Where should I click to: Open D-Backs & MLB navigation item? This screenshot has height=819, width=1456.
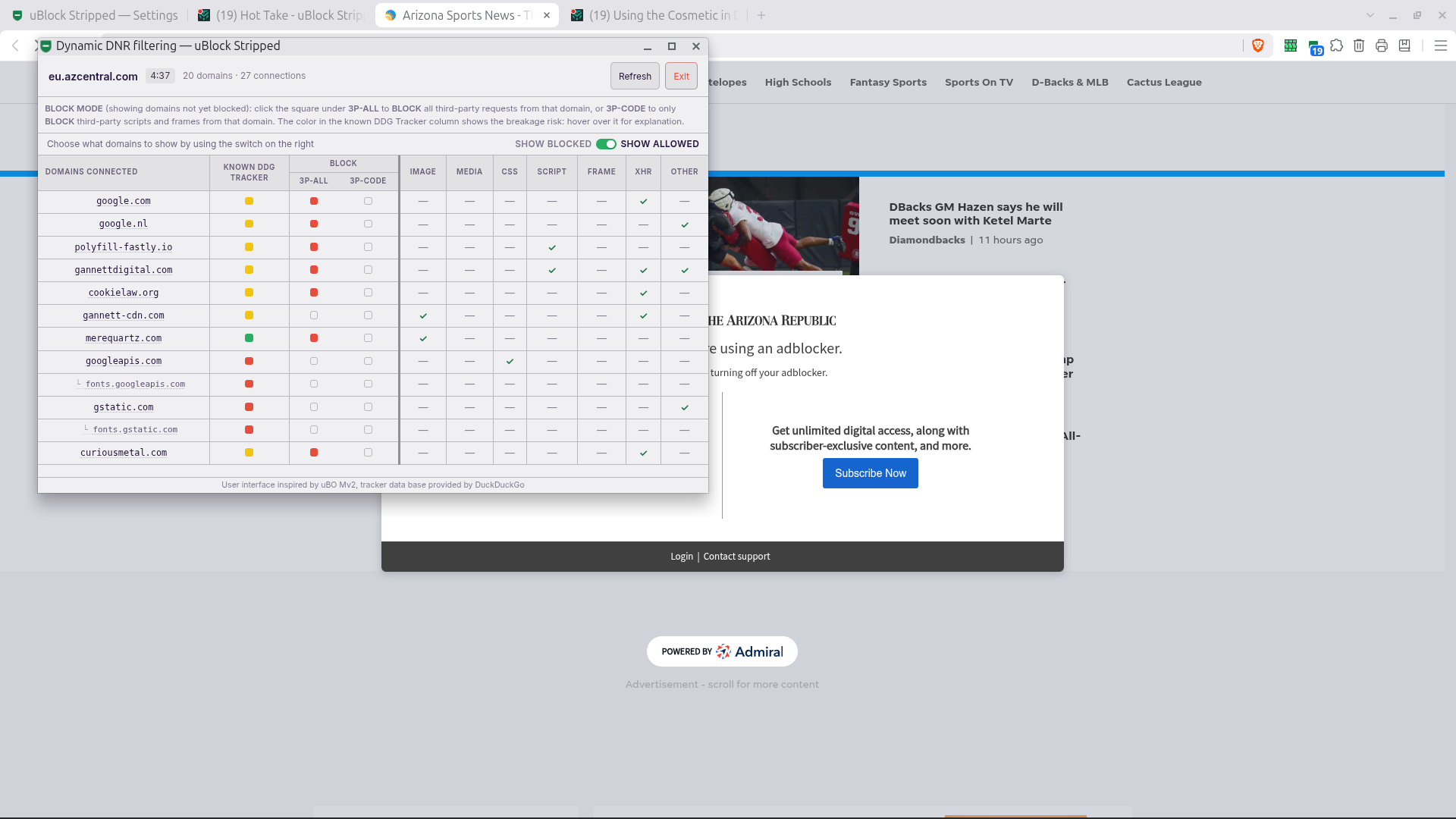pos(1070,83)
